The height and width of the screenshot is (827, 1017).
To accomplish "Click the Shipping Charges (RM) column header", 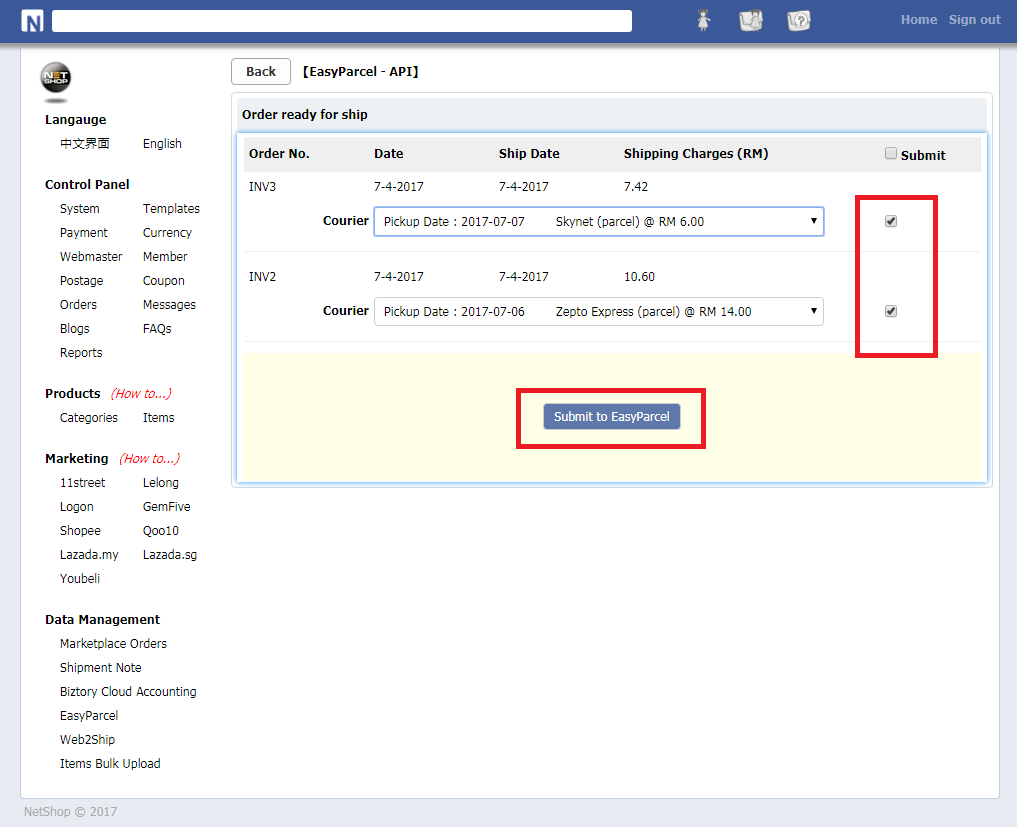I will (x=696, y=154).
